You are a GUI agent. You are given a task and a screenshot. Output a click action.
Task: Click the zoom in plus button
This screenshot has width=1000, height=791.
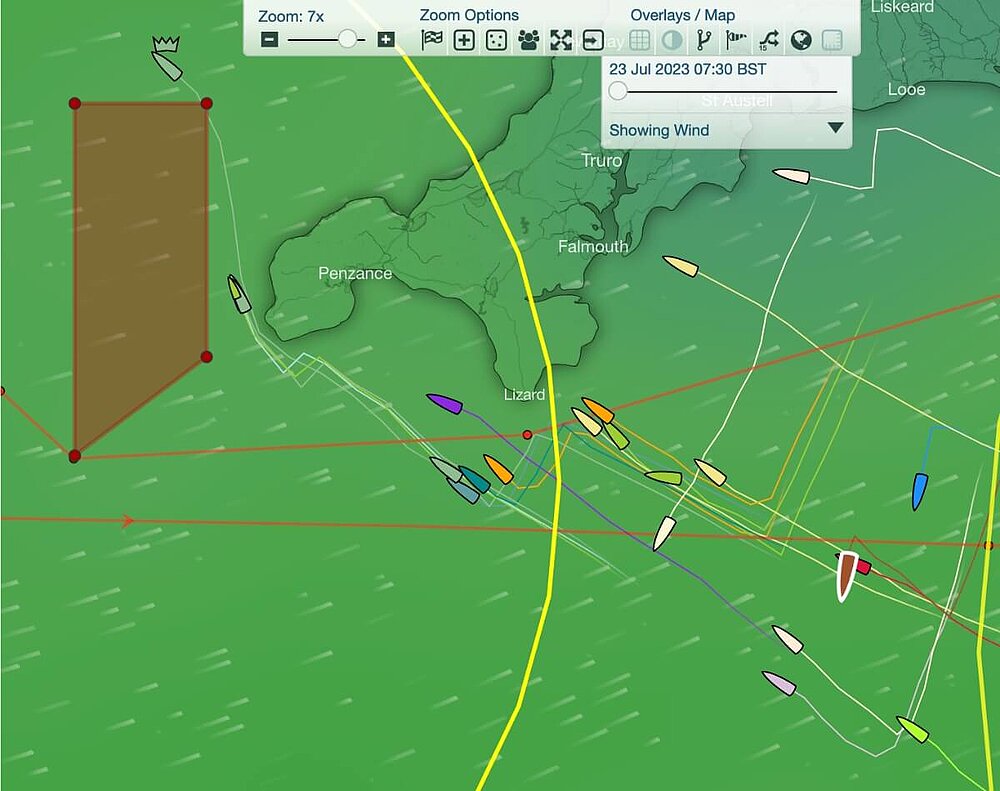click(386, 40)
